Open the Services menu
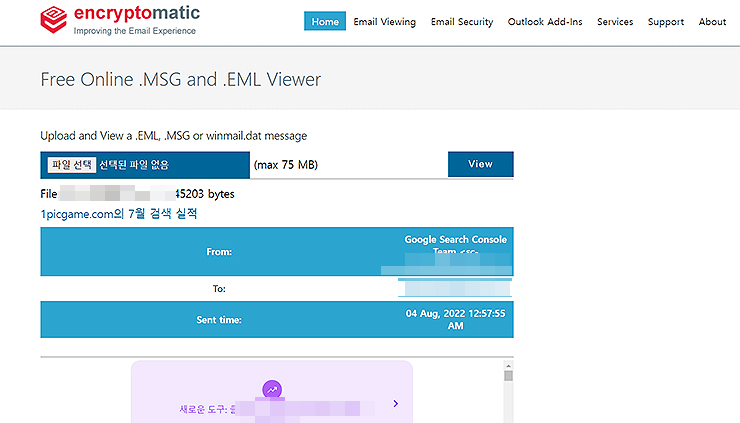Screen dimensions: 740x423 [615, 22]
